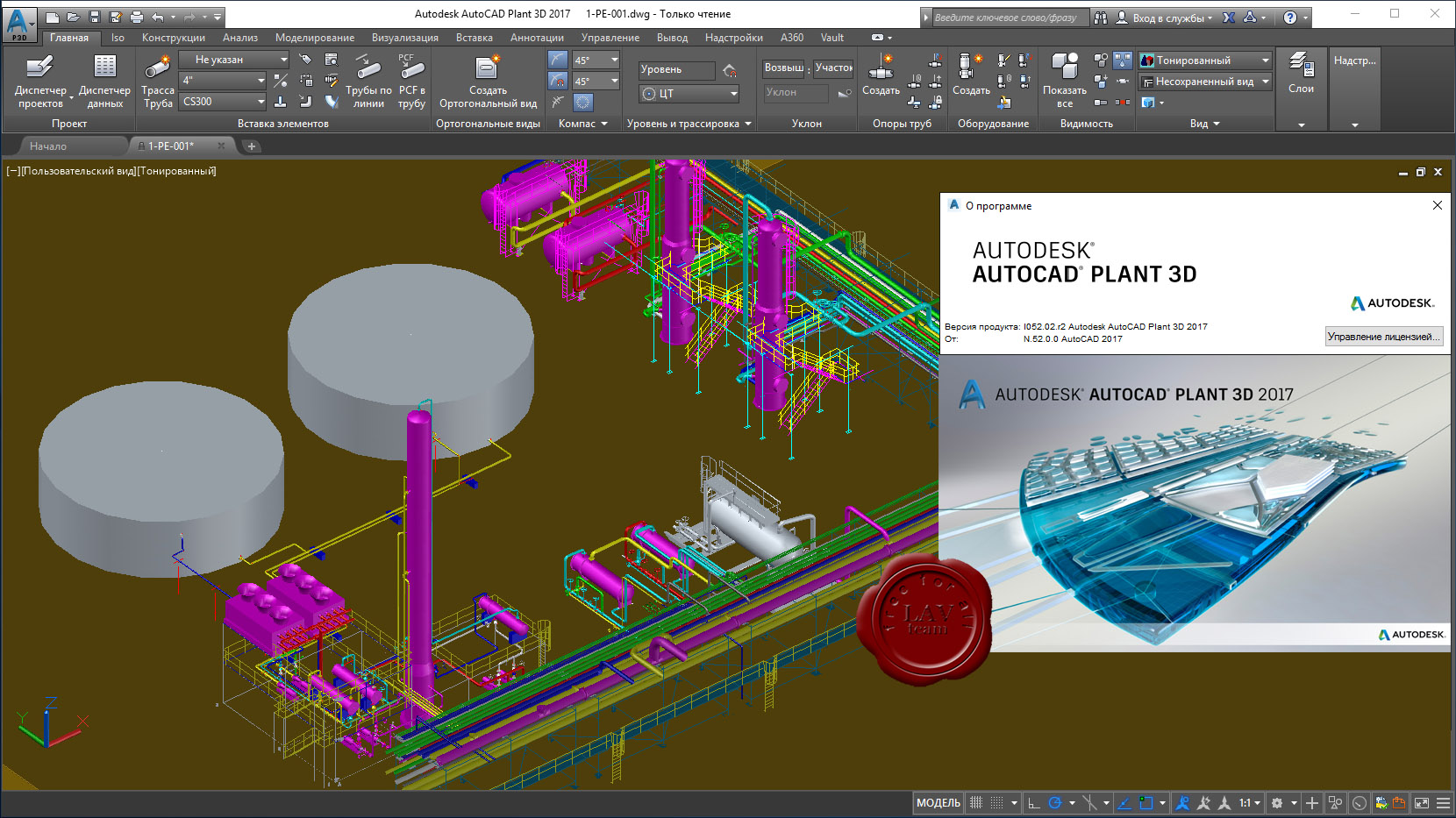Click the Участок button in Уклон panel
Image resolution: width=1456 pixels, height=818 pixels.
coord(833,68)
